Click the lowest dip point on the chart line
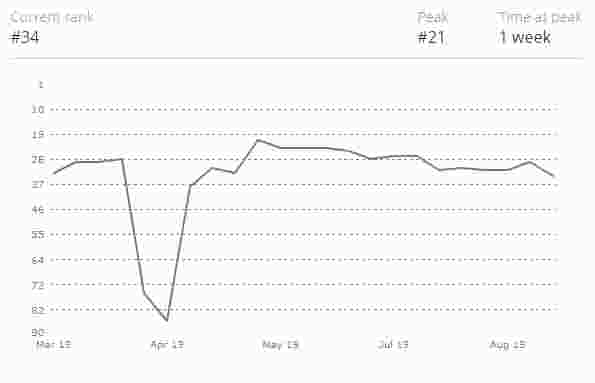This screenshot has height=383, width=595. [167, 320]
